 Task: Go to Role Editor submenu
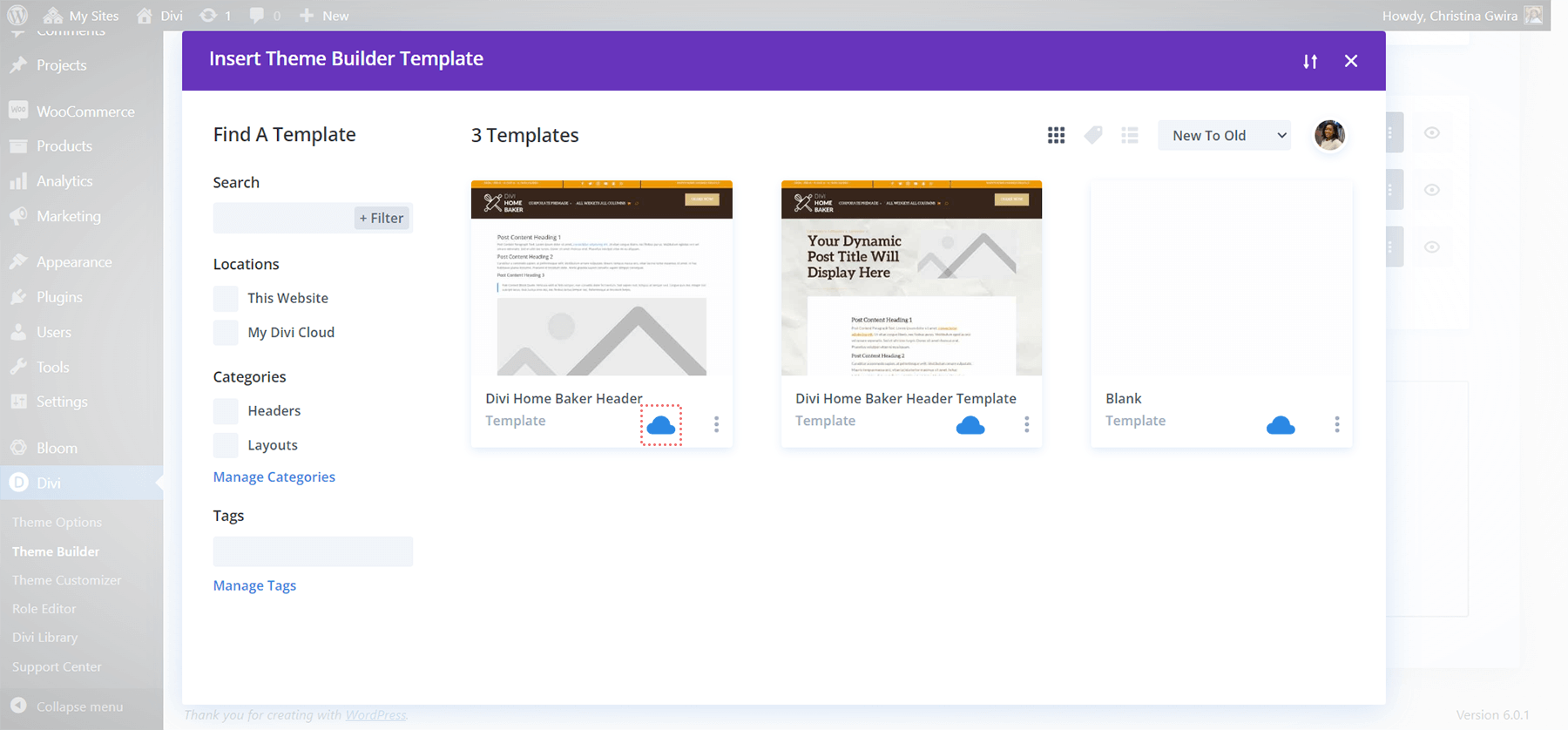click(44, 609)
